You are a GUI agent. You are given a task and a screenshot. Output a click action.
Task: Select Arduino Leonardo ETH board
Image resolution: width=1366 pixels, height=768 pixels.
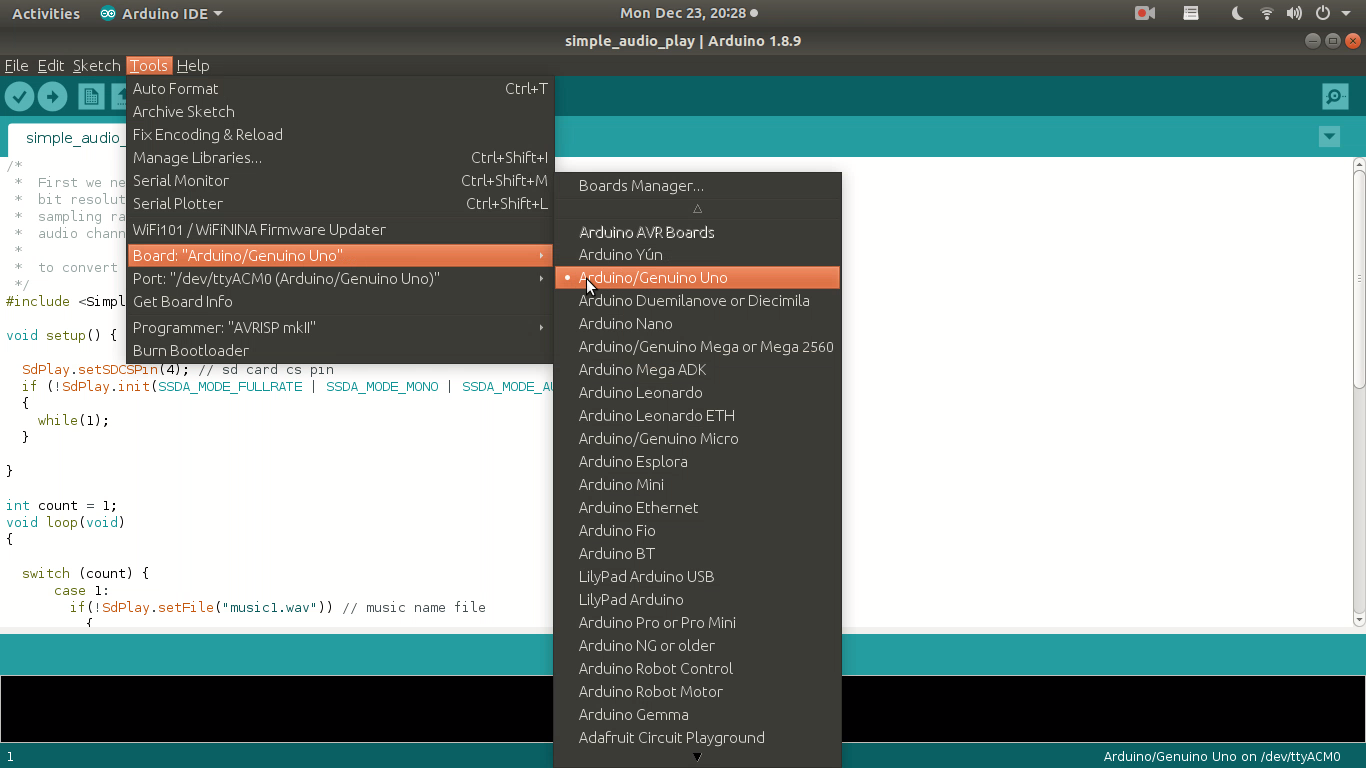697,416
